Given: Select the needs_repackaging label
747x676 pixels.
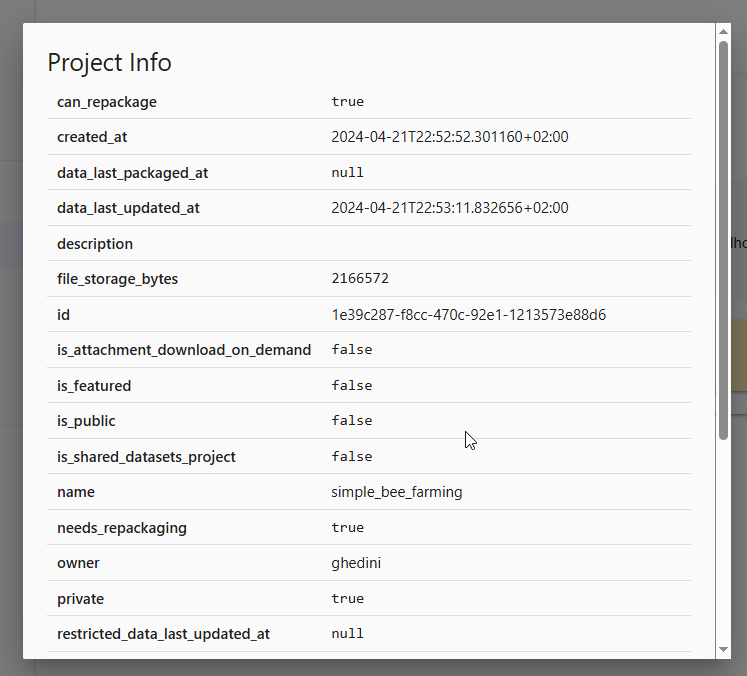Looking at the screenshot, I should [x=121, y=528].
